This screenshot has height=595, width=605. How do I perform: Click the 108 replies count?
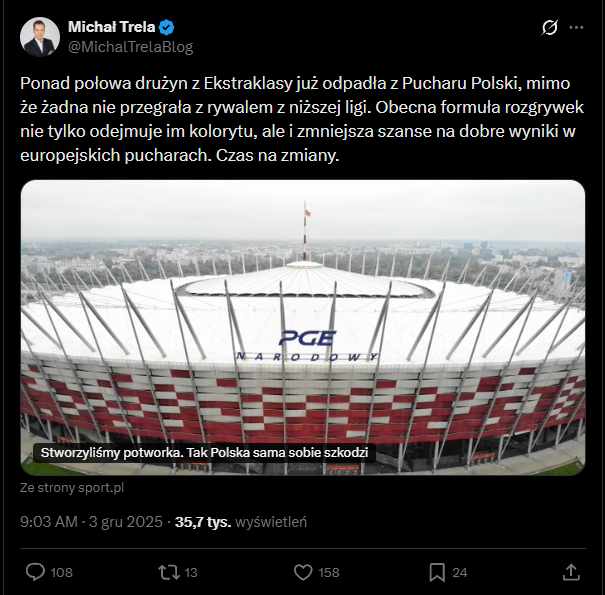62,573
